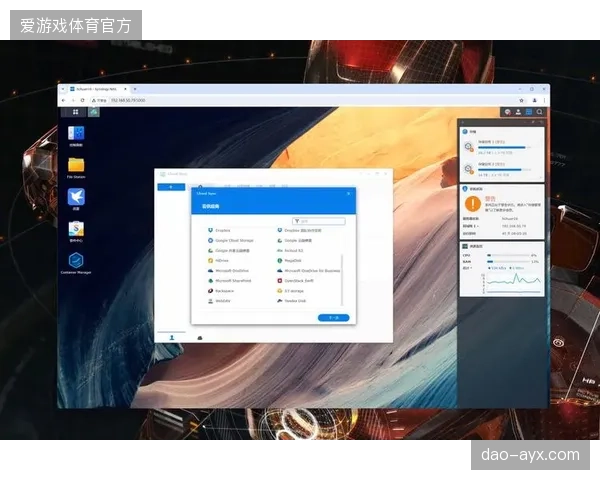Open the browser profile icon
The image size is (600, 480).
tap(535, 100)
